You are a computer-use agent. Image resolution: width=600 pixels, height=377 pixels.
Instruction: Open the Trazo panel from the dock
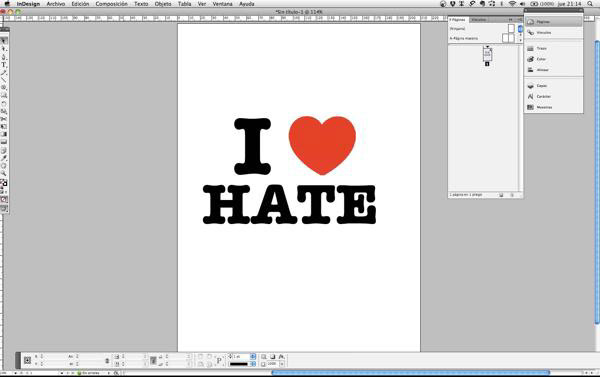coord(553,48)
